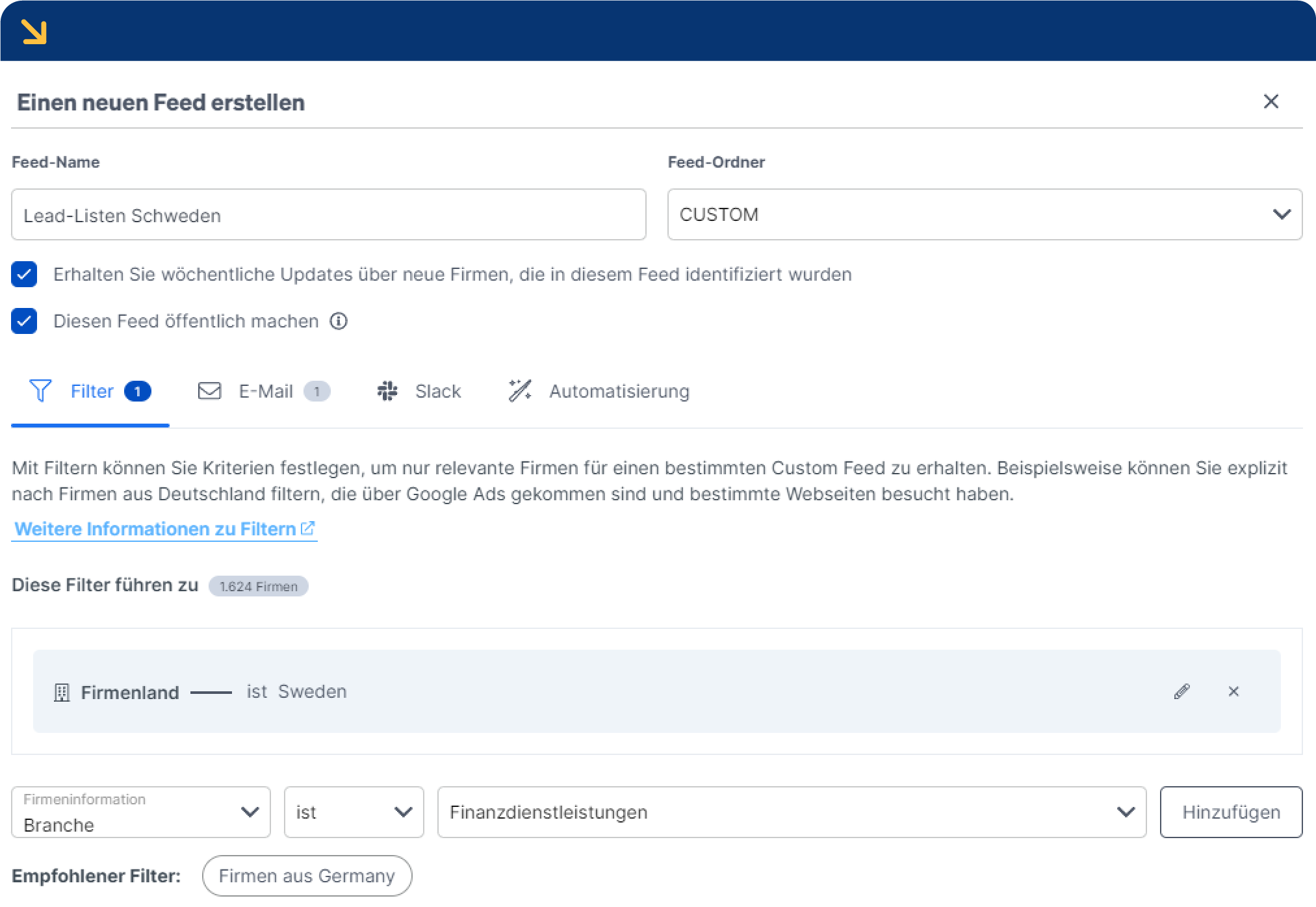
Task: Remove the Firmenland Sweden filter
Action: [1233, 691]
